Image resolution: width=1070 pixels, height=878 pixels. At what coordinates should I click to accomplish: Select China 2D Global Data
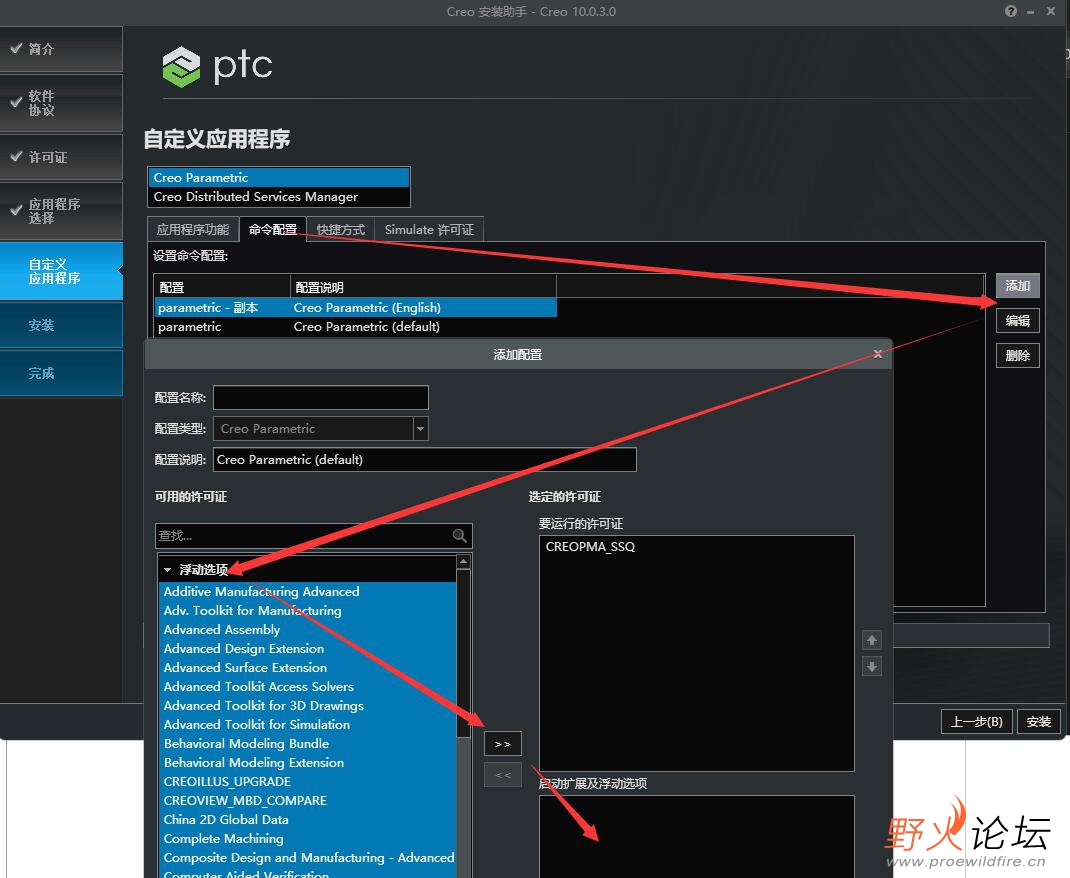(x=307, y=820)
